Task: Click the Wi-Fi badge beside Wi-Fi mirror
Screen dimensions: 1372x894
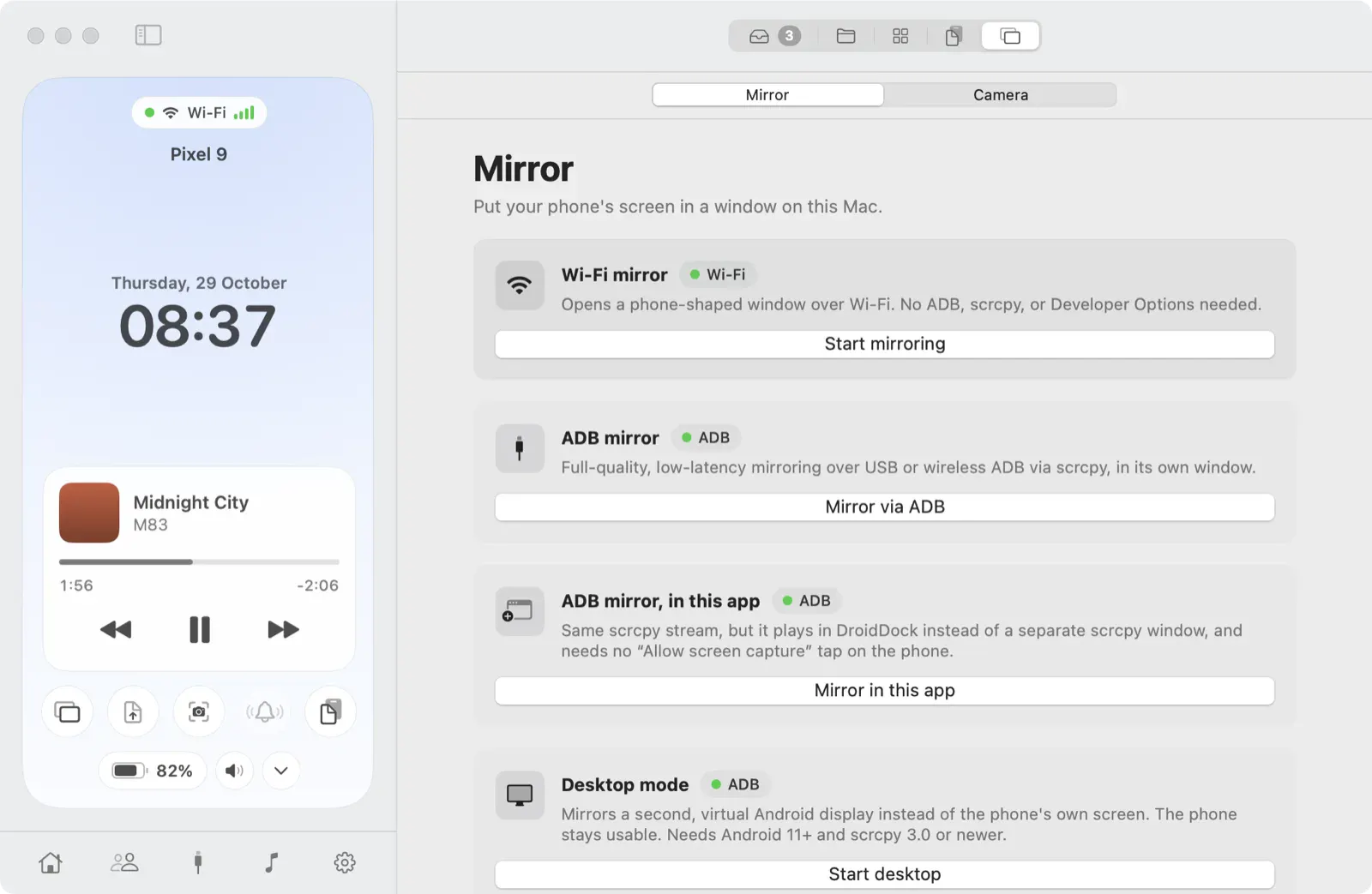Action: [718, 274]
